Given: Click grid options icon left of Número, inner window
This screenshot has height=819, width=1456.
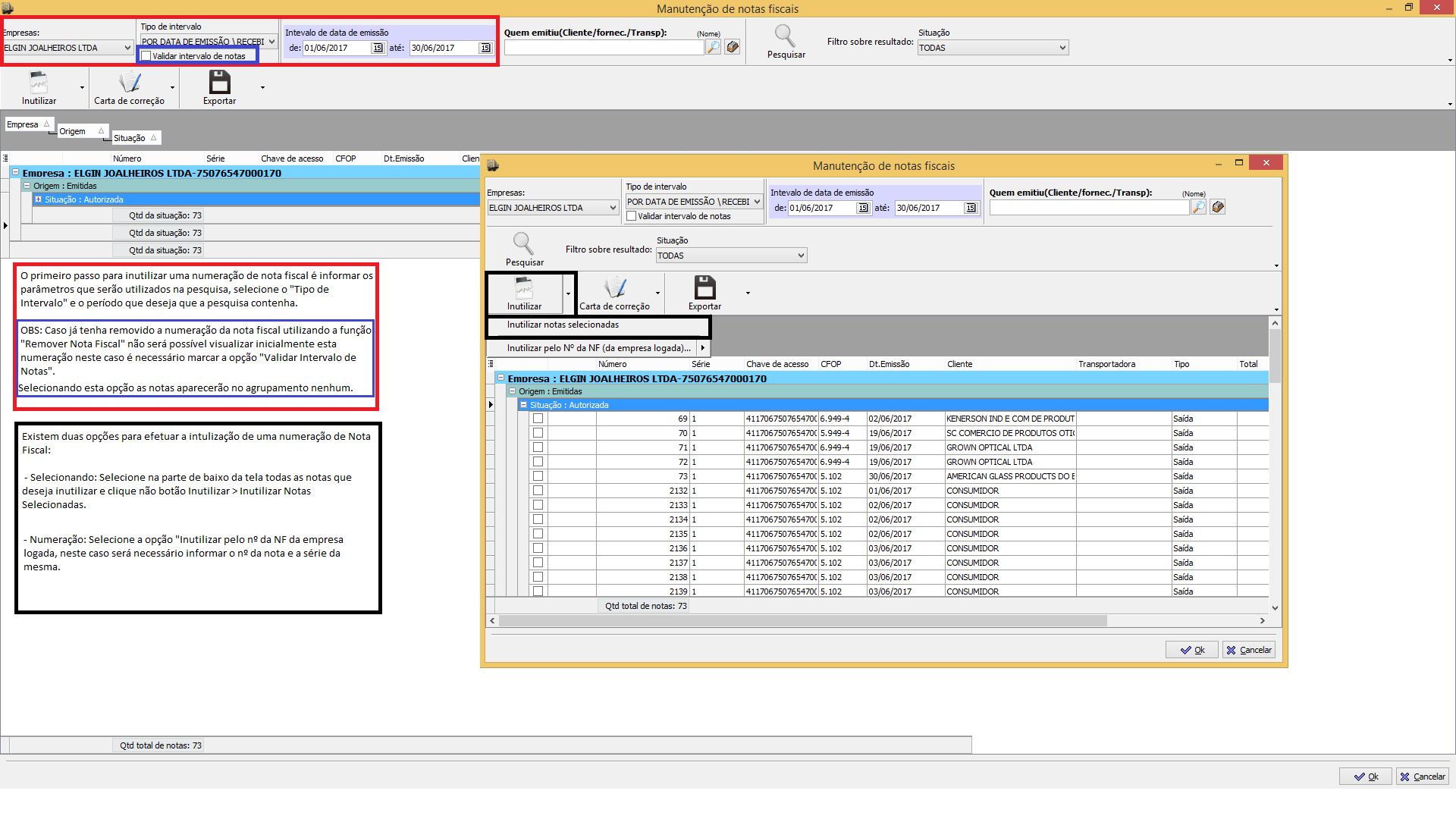Looking at the screenshot, I should 491,364.
